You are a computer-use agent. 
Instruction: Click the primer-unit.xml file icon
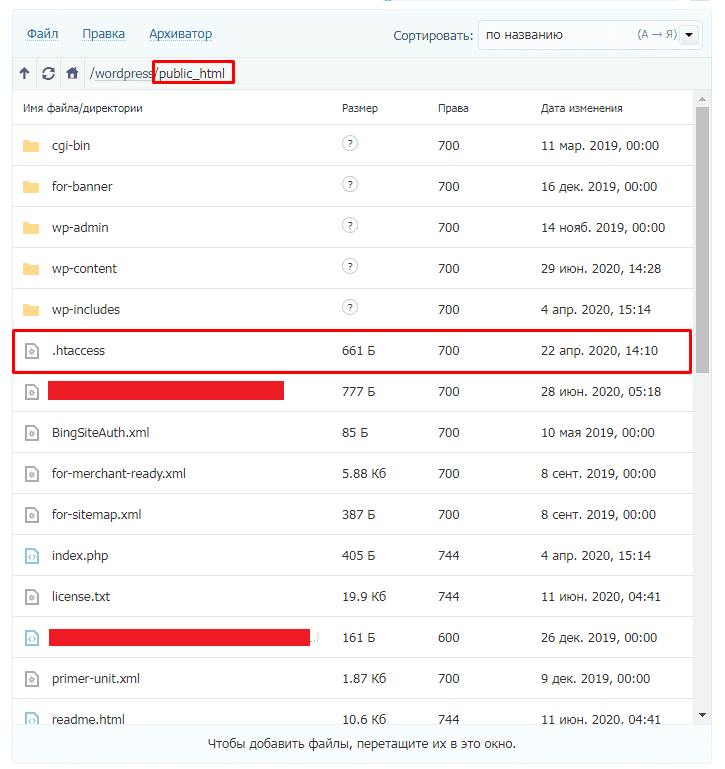32,679
